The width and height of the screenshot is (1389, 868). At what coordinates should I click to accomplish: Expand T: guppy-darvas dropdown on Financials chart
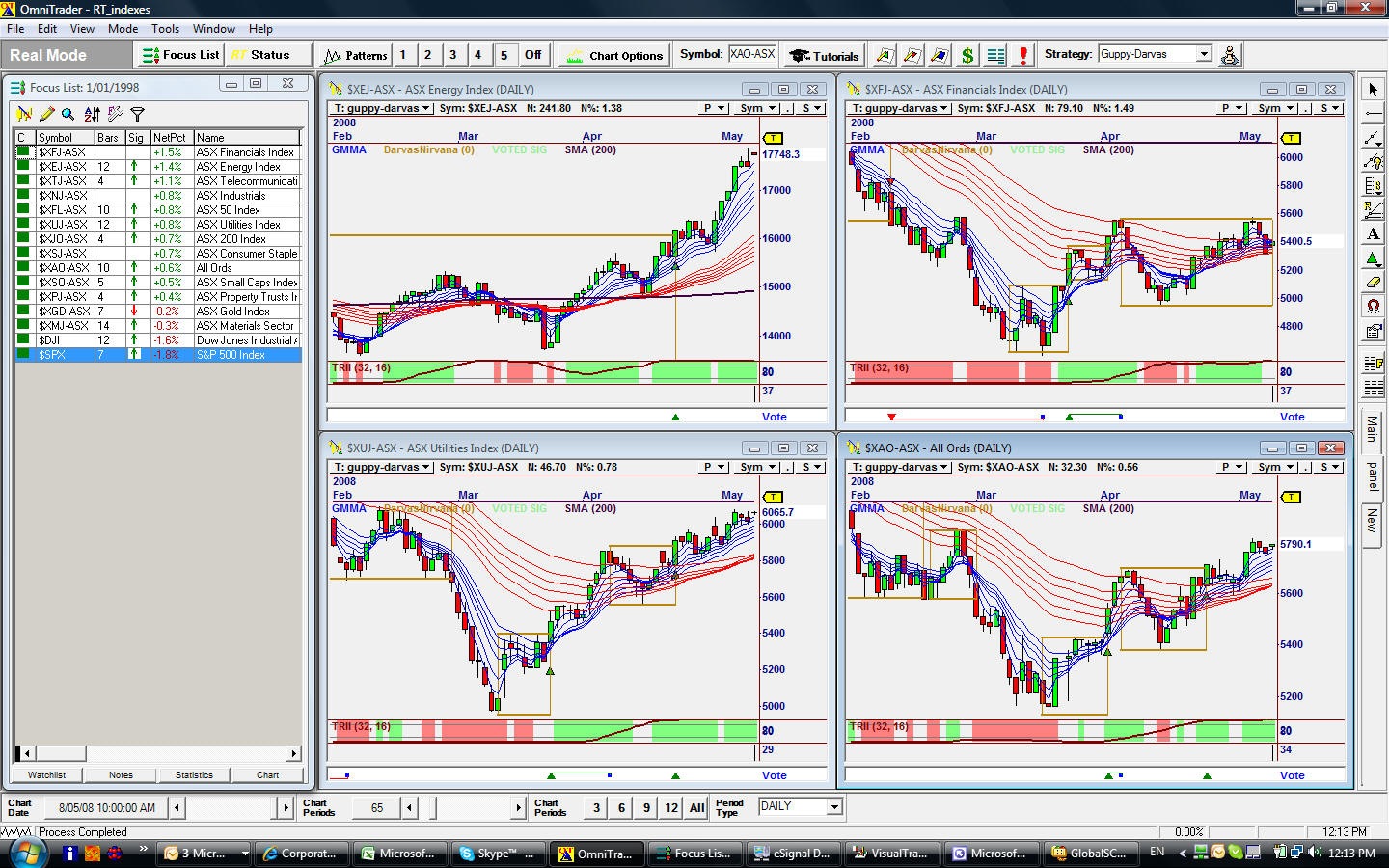pos(899,108)
